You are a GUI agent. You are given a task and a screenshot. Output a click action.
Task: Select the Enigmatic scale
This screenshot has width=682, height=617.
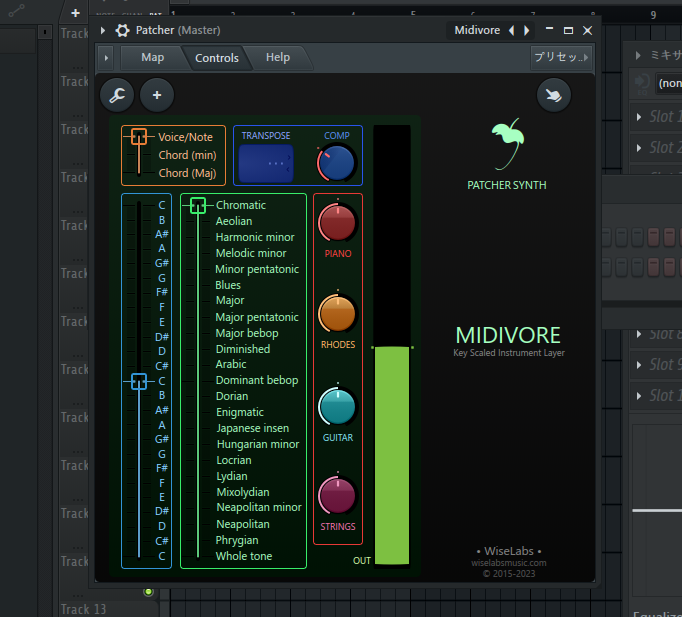tap(240, 412)
